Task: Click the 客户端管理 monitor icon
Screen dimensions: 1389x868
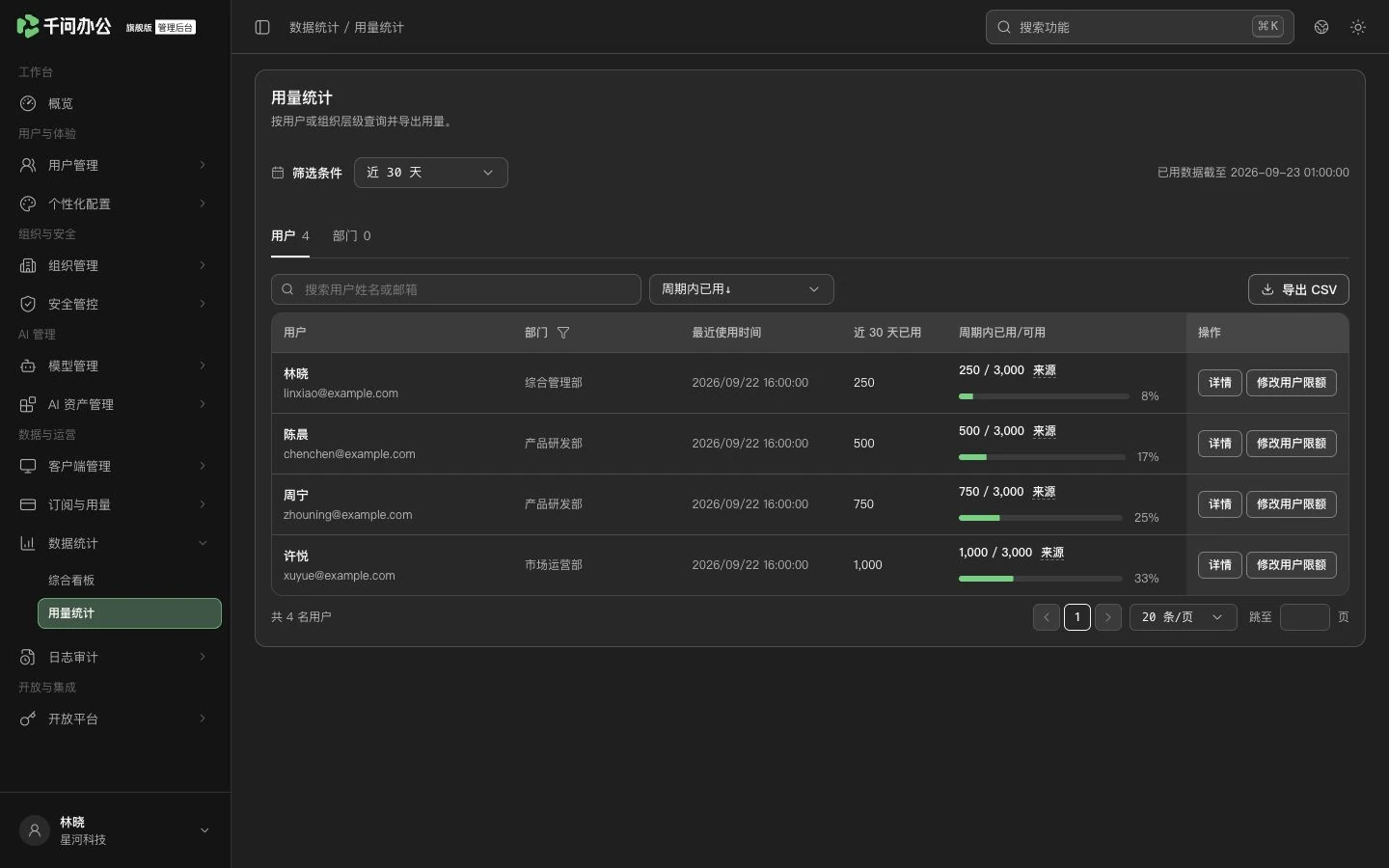Action: point(28,466)
